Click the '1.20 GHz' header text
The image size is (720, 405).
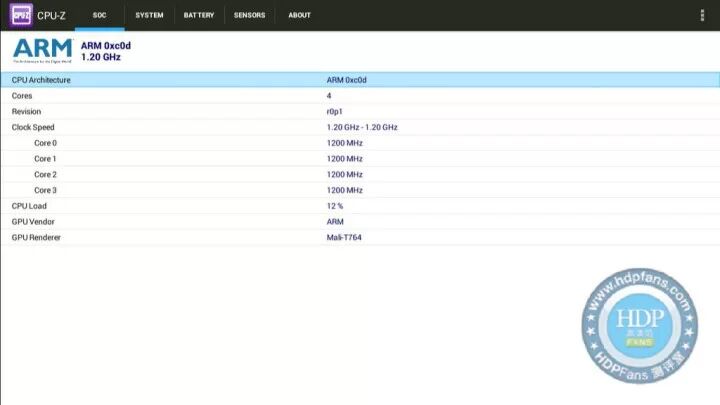point(101,57)
